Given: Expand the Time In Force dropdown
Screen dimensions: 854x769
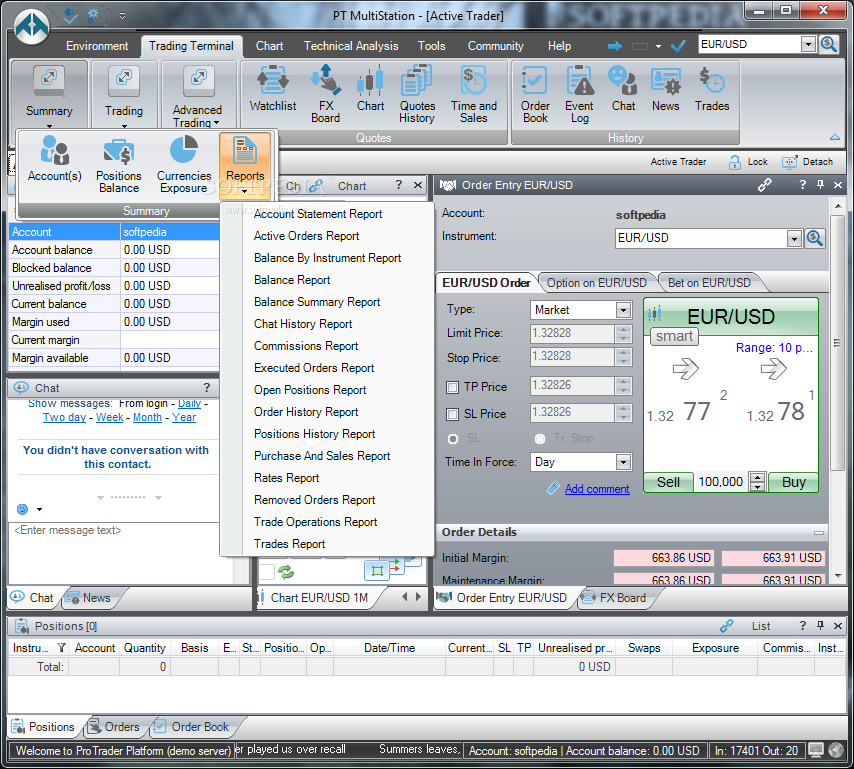Looking at the screenshot, I should (x=623, y=462).
